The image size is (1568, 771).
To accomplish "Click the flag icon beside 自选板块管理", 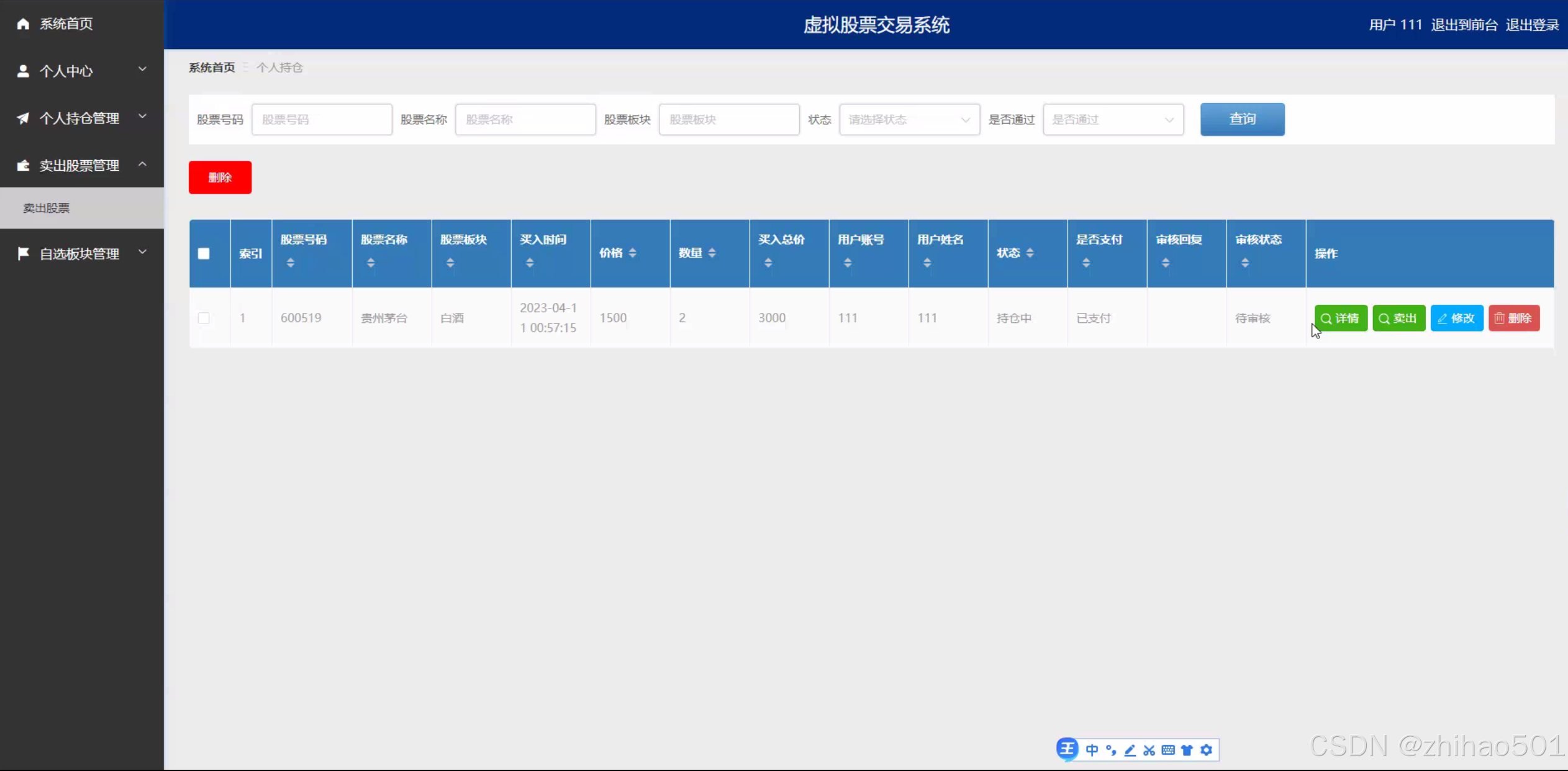I will [23, 253].
